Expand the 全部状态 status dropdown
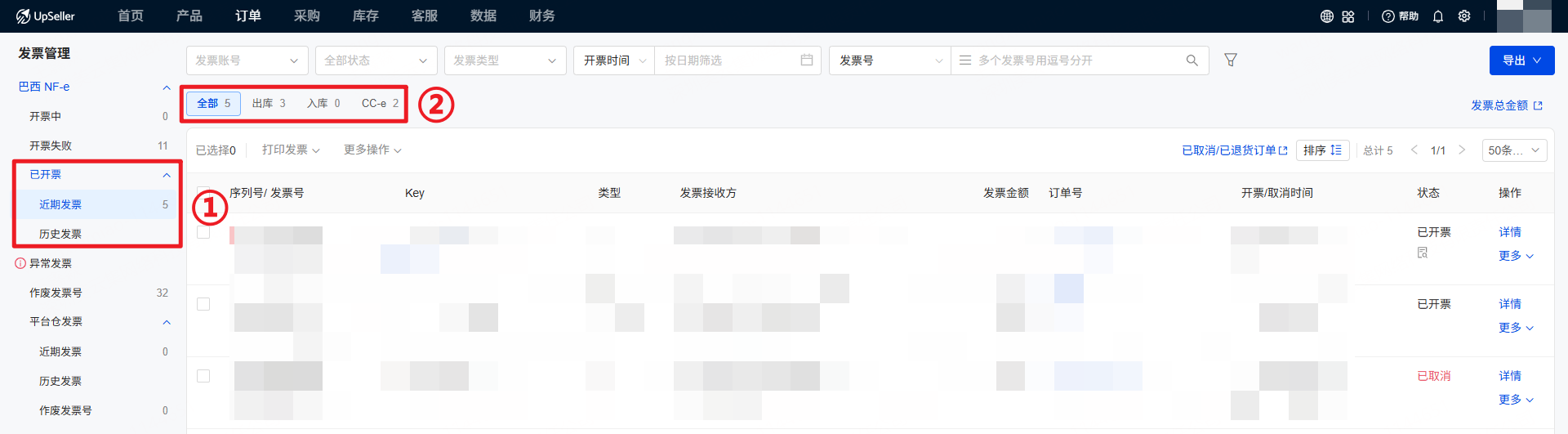 [x=376, y=60]
